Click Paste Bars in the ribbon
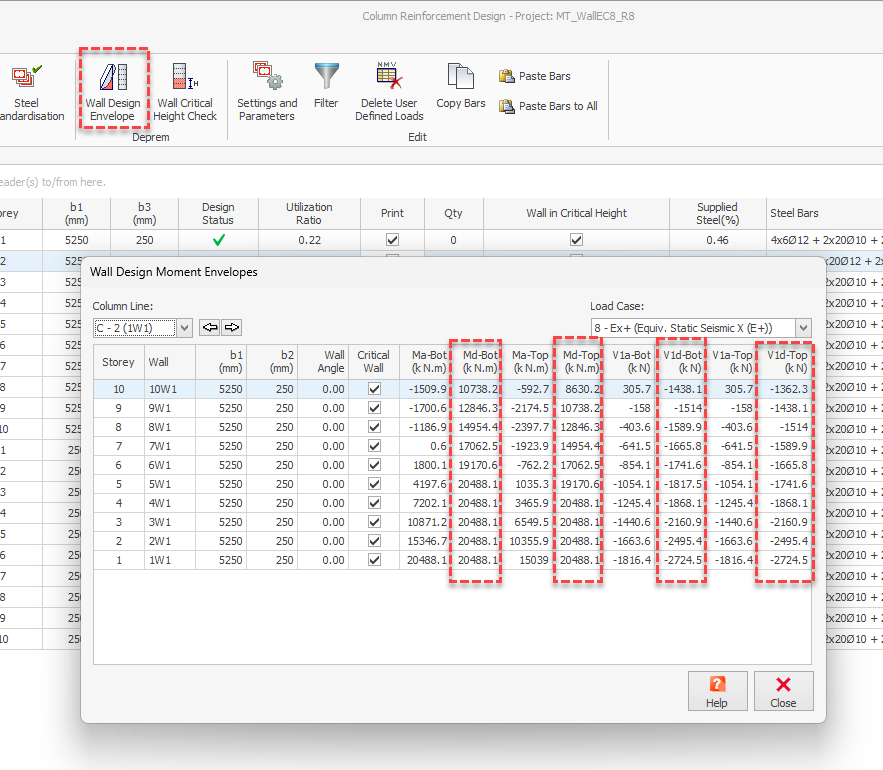This screenshot has height=770, width=883. tap(535, 76)
